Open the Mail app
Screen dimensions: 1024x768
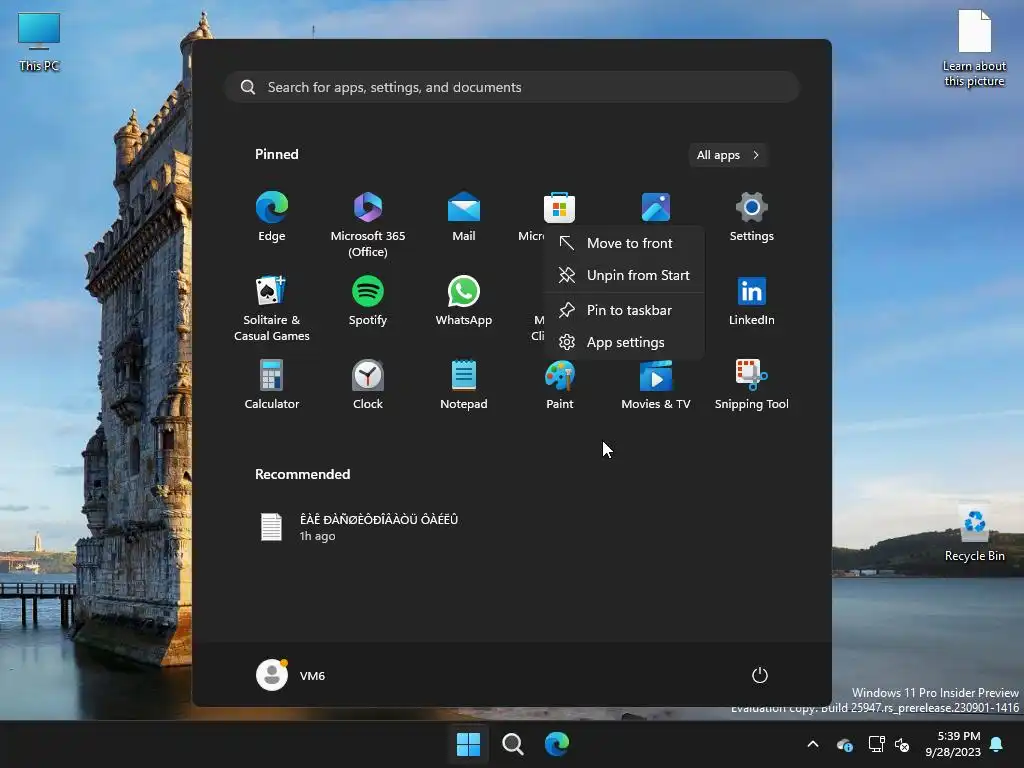click(x=464, y=217)
